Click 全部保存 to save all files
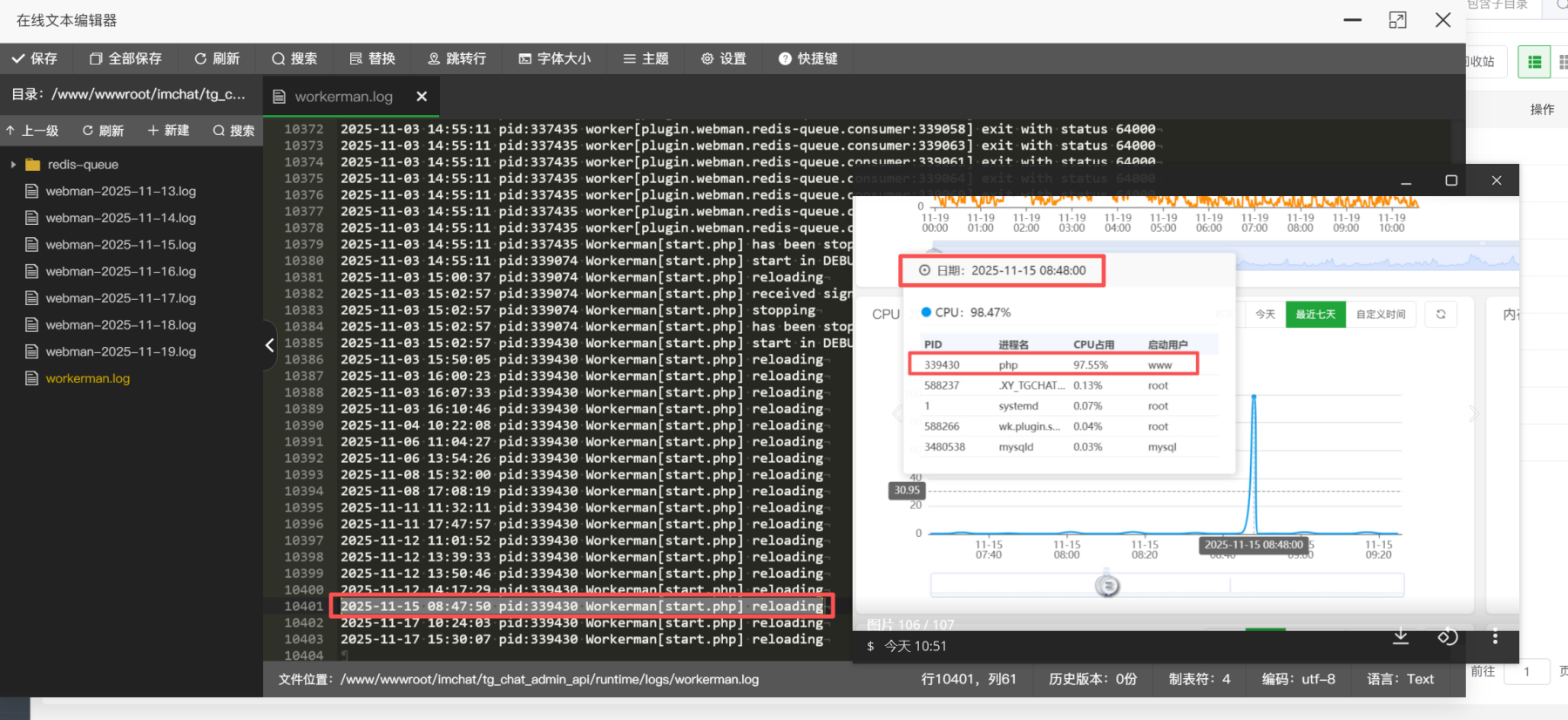This screenshot has width=1568, height=720. [x=125, y=58]
